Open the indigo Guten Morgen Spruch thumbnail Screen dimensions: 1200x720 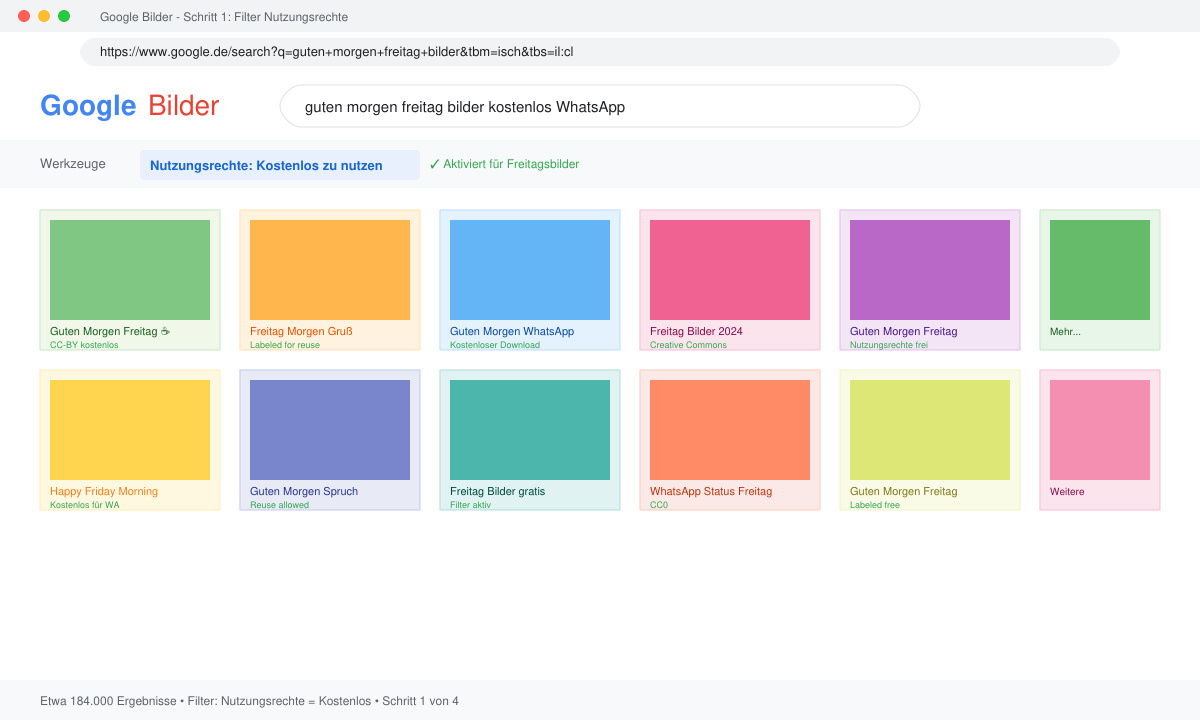330,430
